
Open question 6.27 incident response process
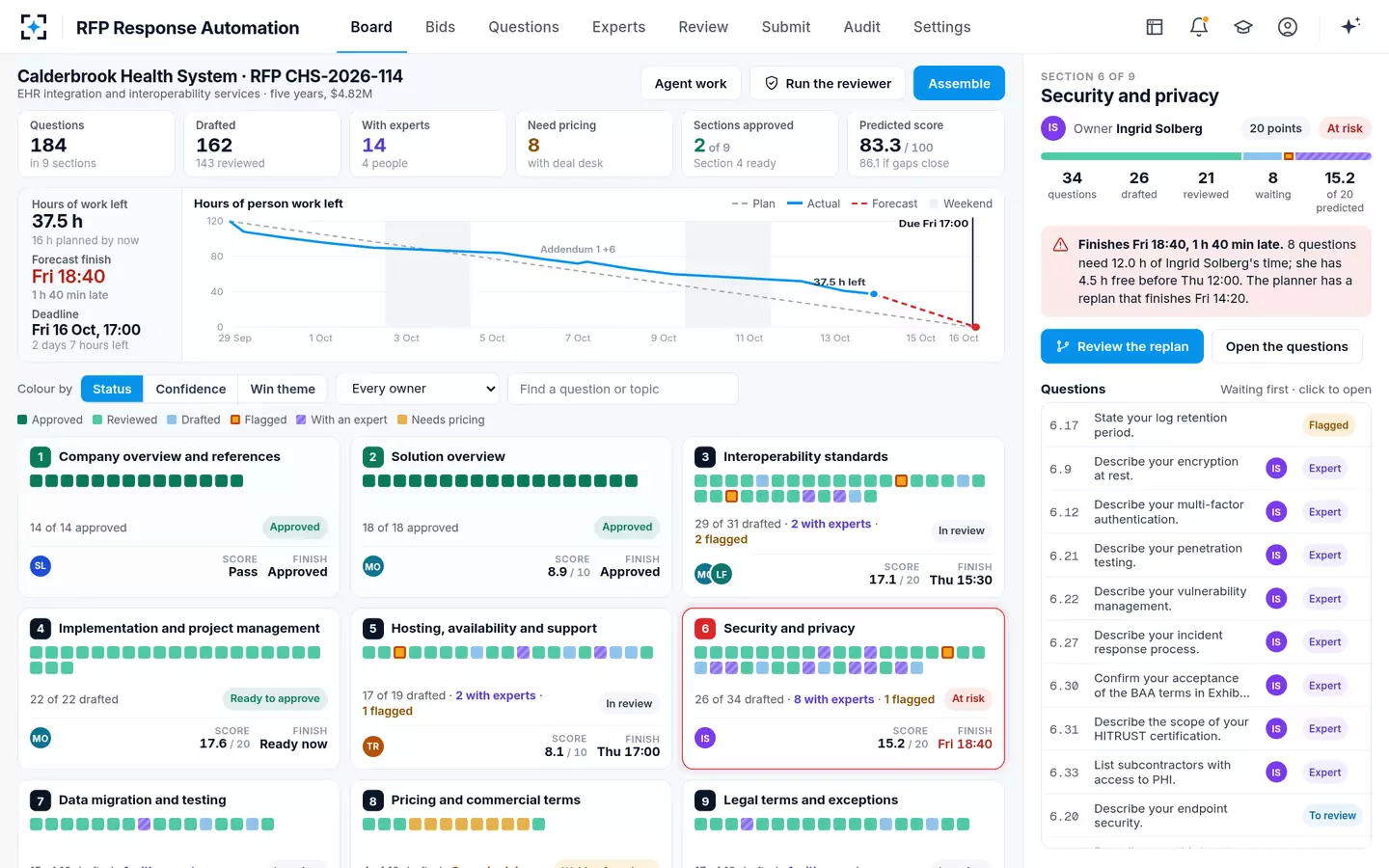pyautogui.click(x=1206, y=642)
